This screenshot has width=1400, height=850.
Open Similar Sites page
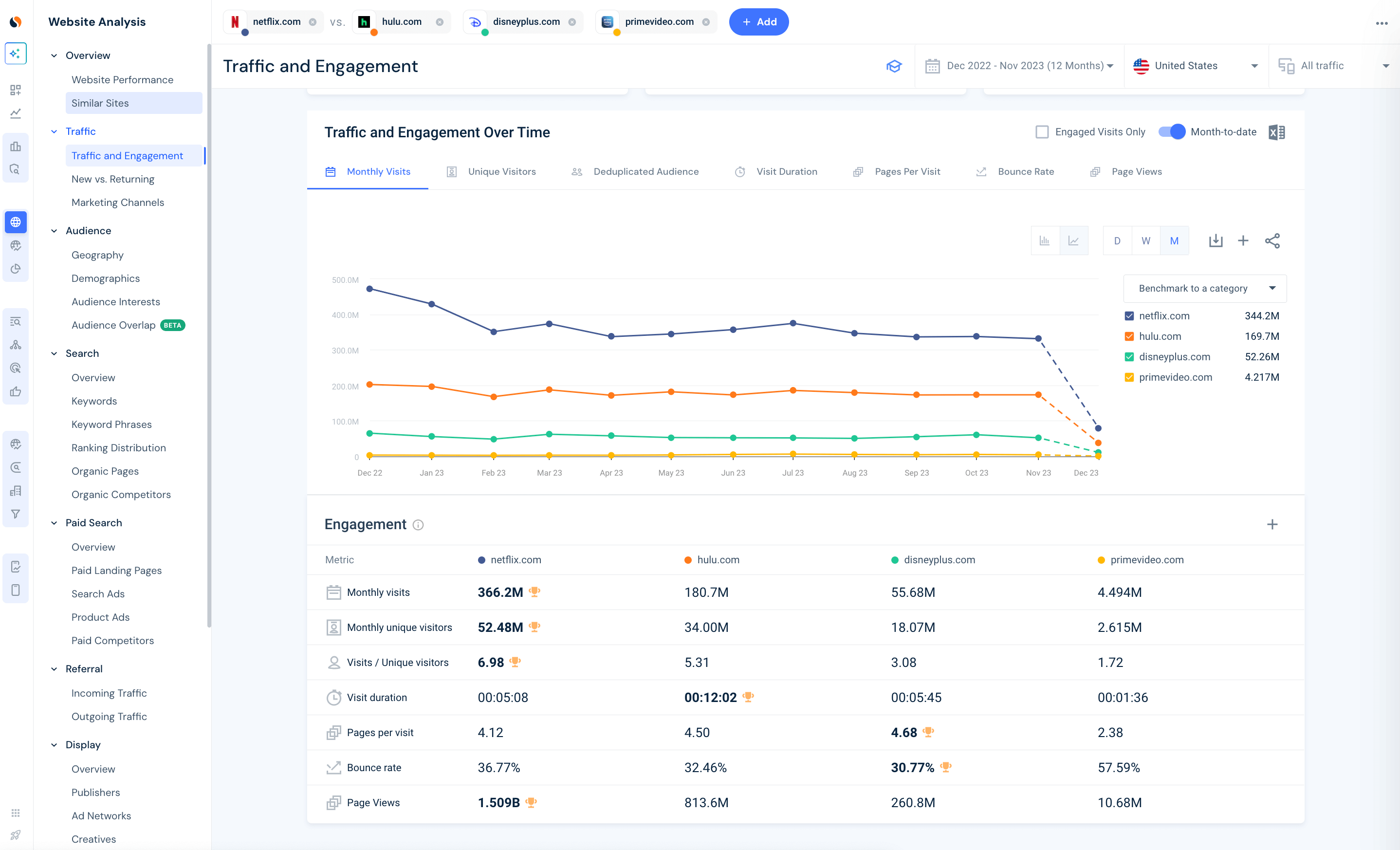point(133,103)
